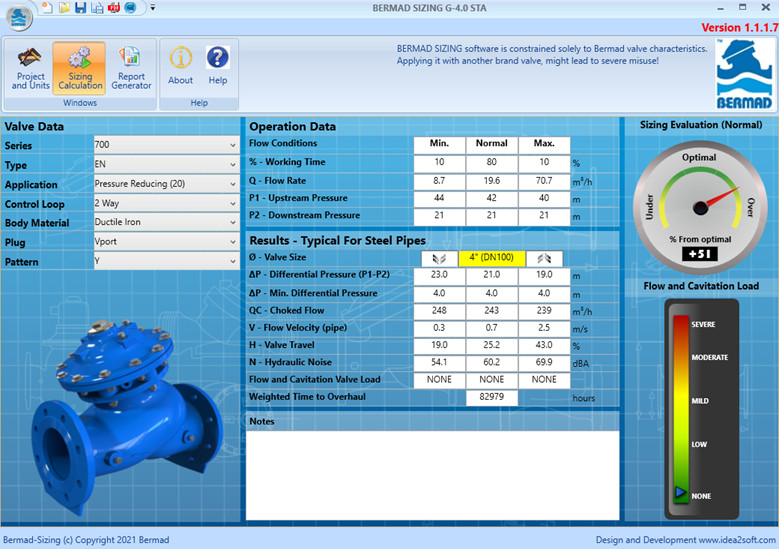Click the Bermad logo in the ribbon

tap(744, 74)
